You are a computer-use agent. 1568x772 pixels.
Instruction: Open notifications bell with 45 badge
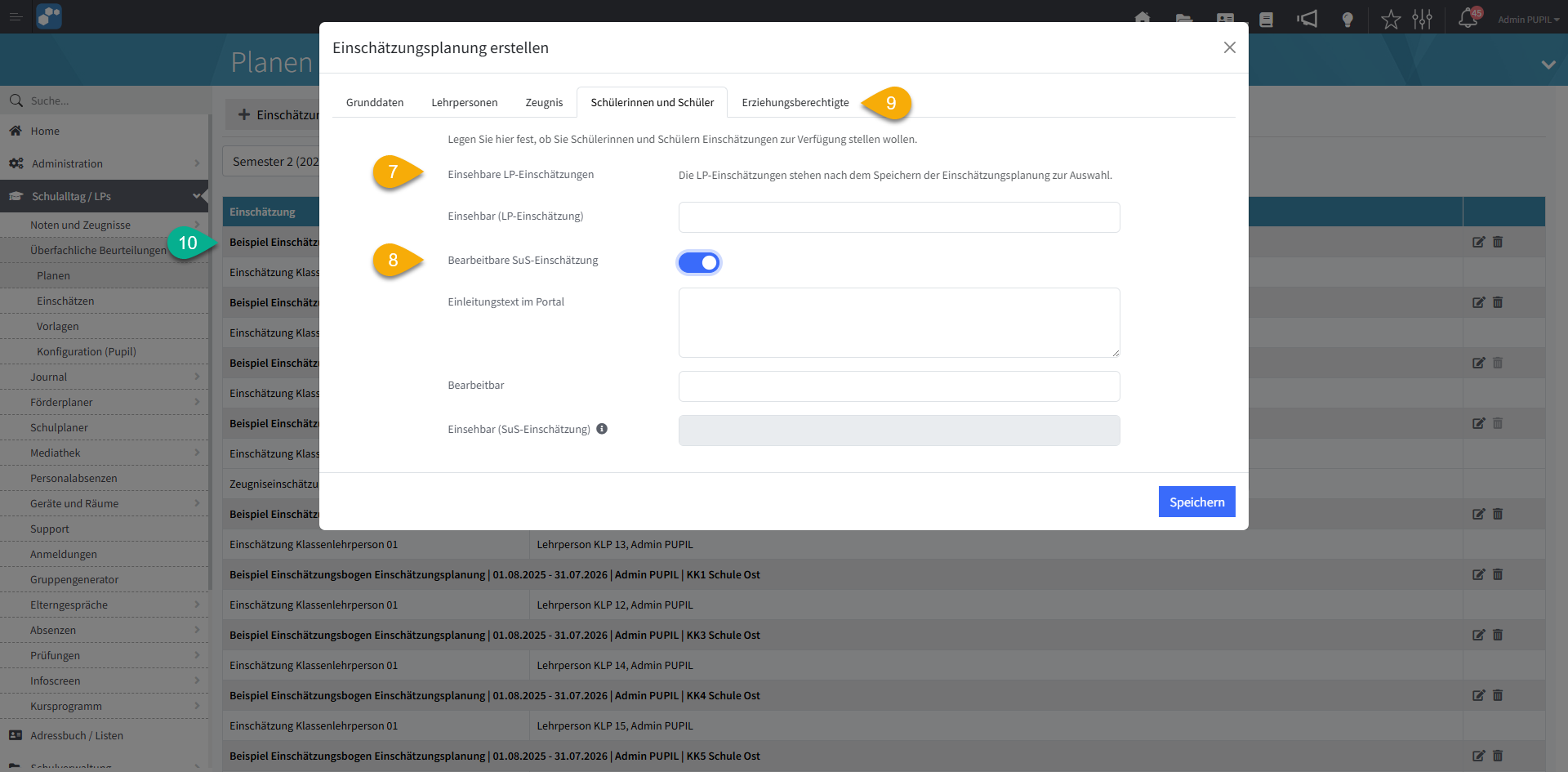coord(1469,18)
